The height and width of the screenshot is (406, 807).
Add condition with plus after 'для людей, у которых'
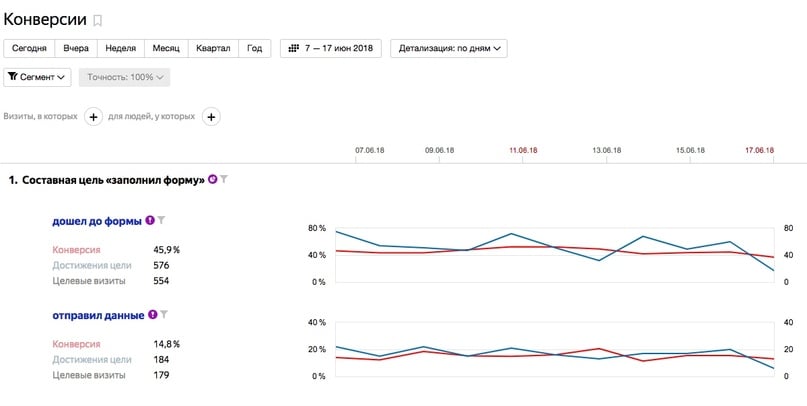[x=212, y=117]
